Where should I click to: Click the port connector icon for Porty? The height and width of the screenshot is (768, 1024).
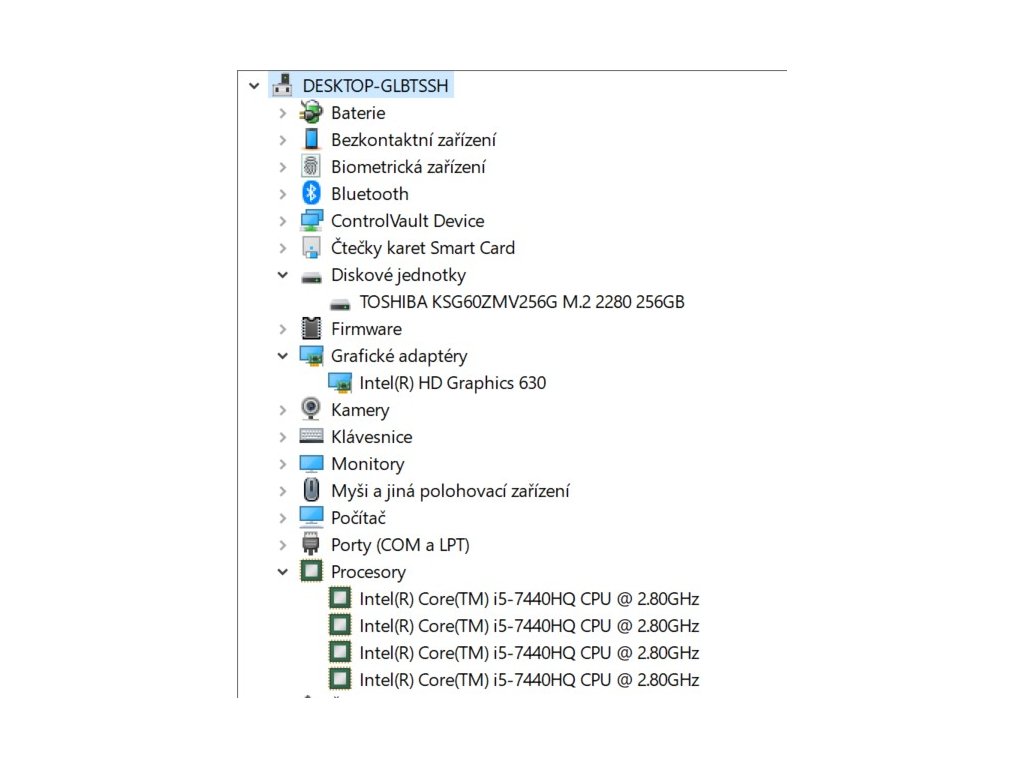(312, 544)
